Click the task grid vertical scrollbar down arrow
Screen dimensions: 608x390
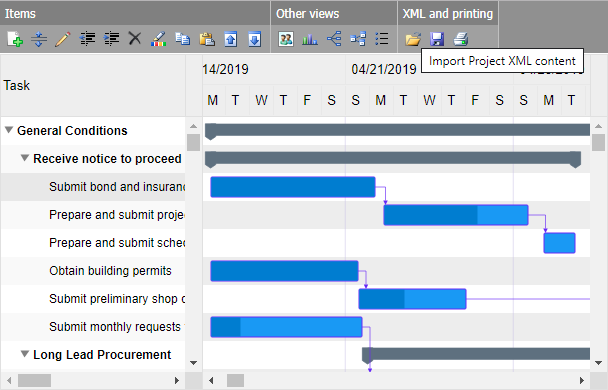tap(193, 363)
